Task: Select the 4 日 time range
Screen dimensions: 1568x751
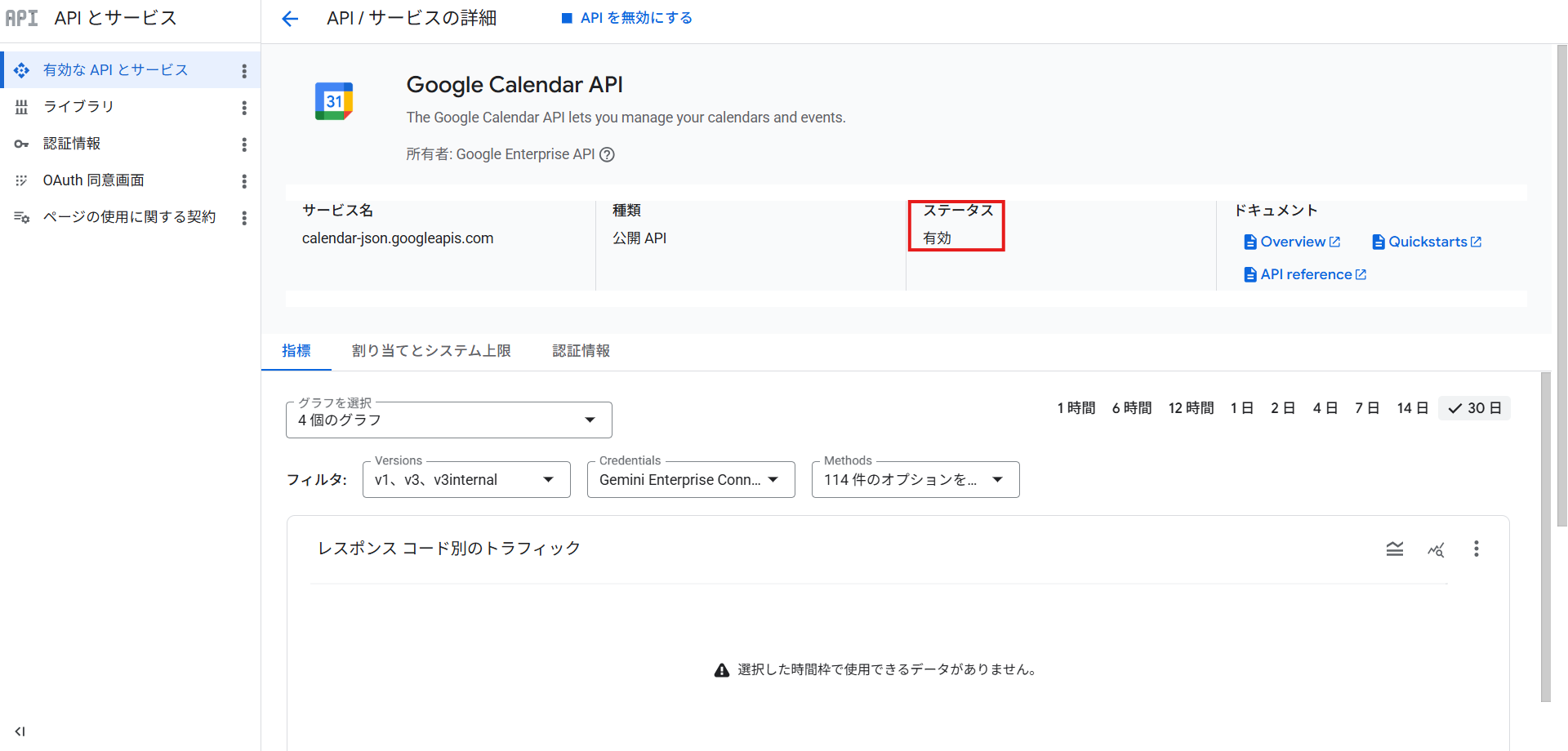Action: pos(1325,408)
